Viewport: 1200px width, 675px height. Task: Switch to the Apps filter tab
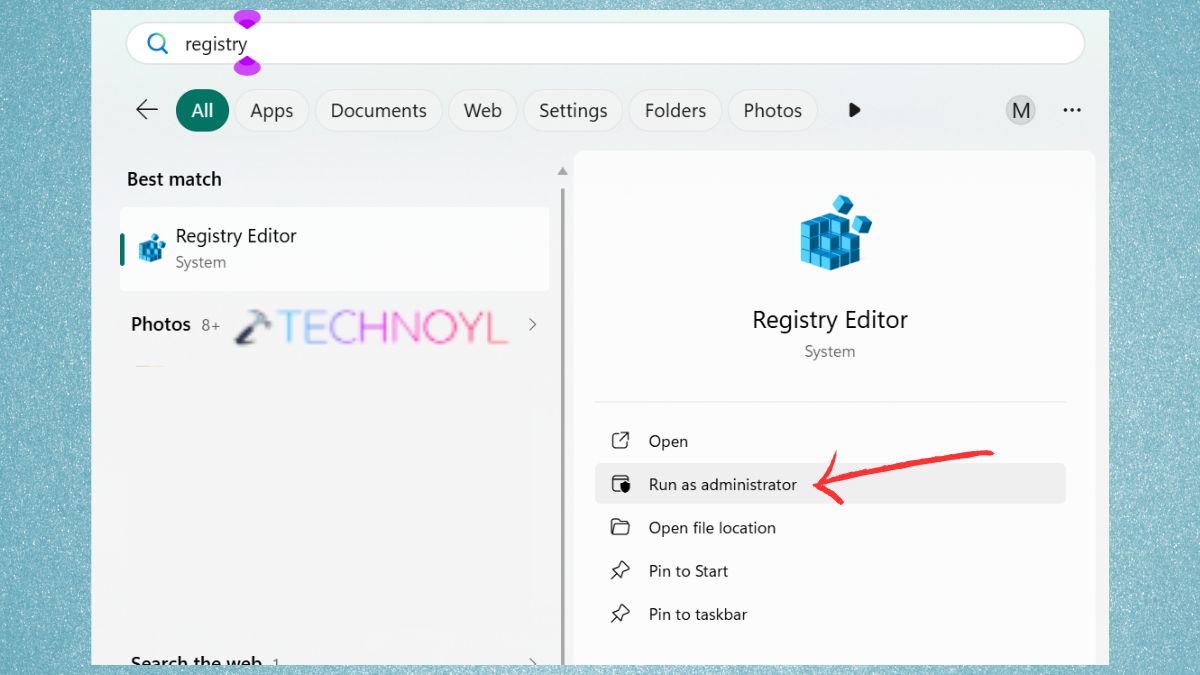[271, 110]
